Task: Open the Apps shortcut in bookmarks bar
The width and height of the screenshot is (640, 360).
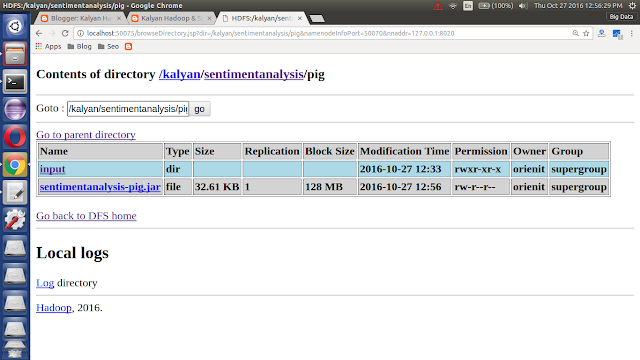Action: [x=48, y=47]
